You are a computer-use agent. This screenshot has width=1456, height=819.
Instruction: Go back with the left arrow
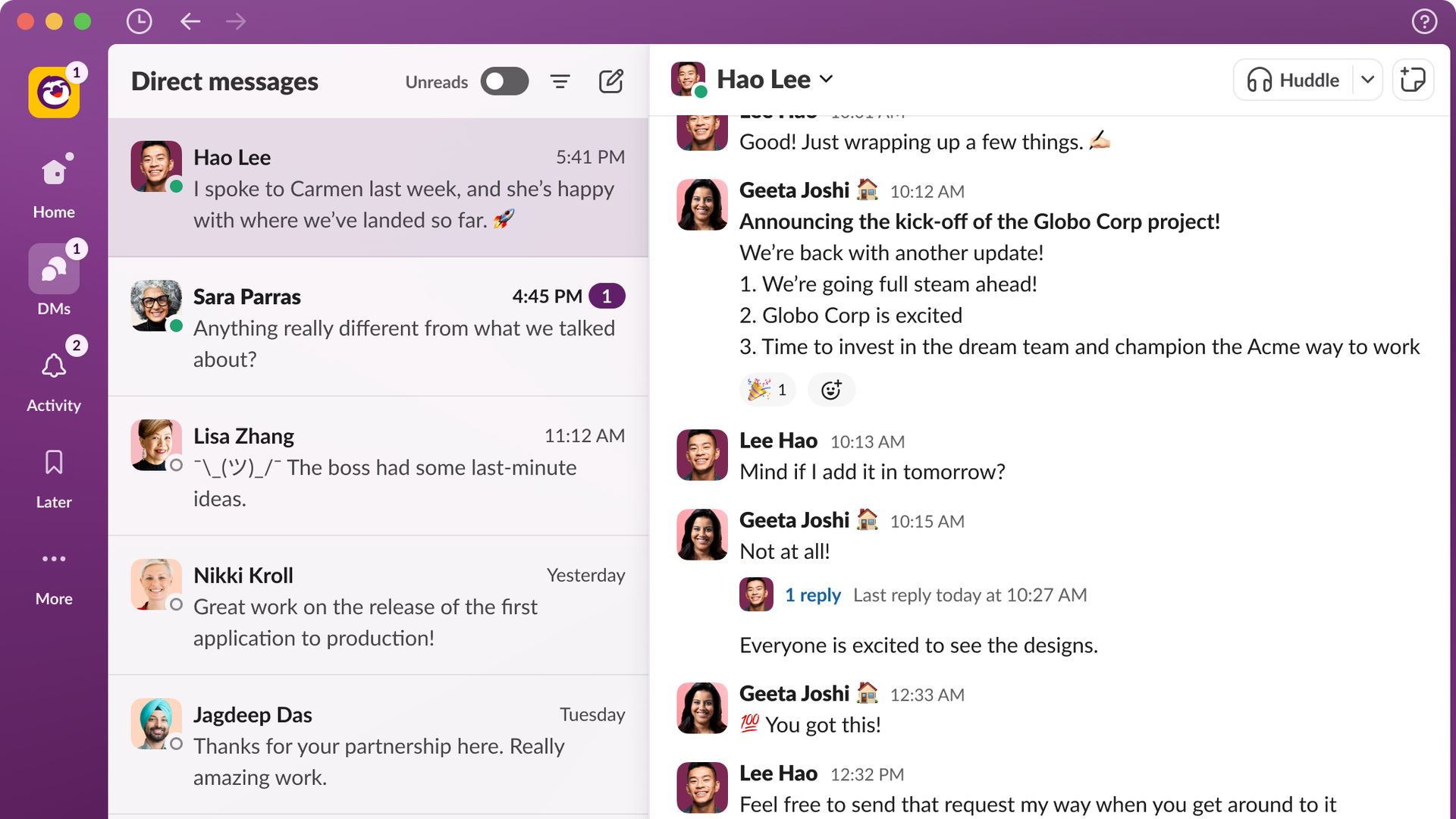190,21
